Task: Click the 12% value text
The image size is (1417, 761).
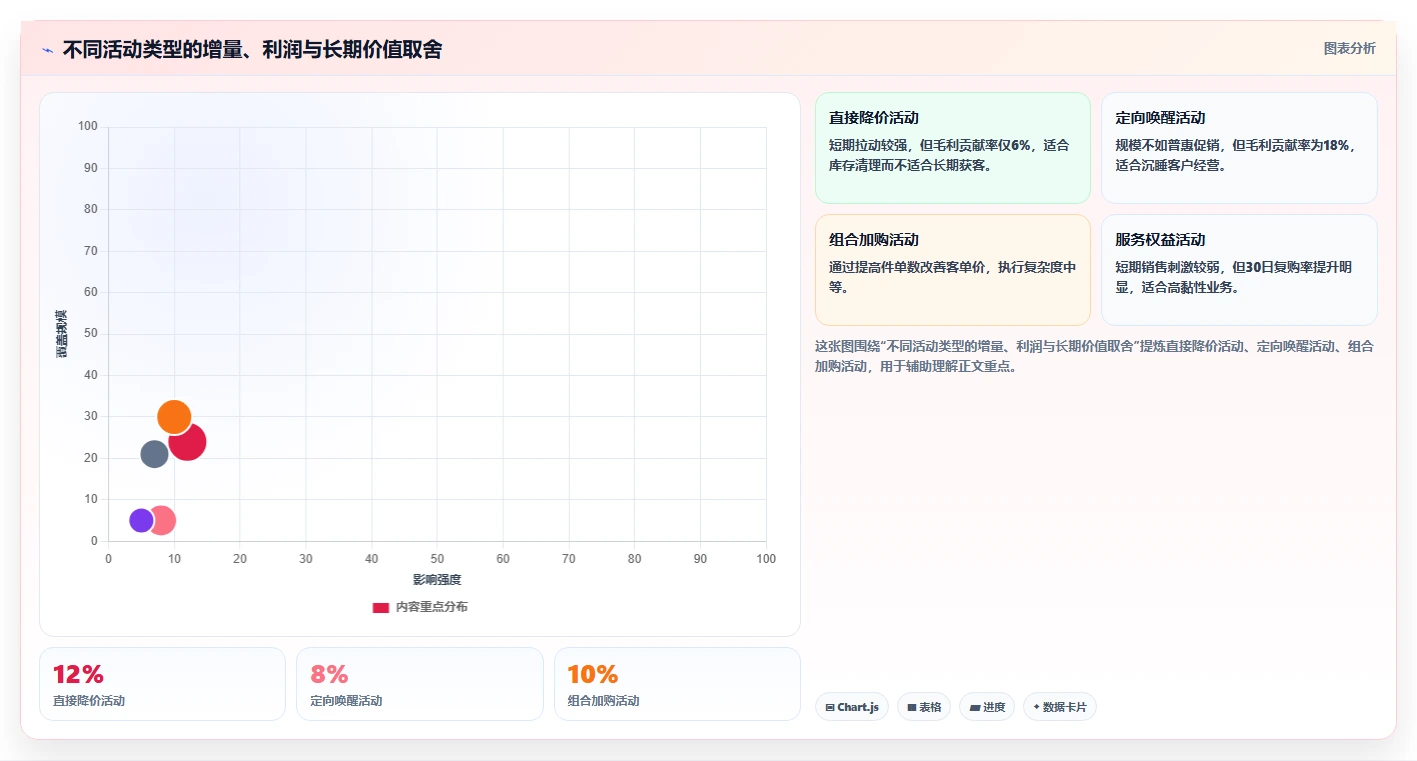Action: [78, 674]
